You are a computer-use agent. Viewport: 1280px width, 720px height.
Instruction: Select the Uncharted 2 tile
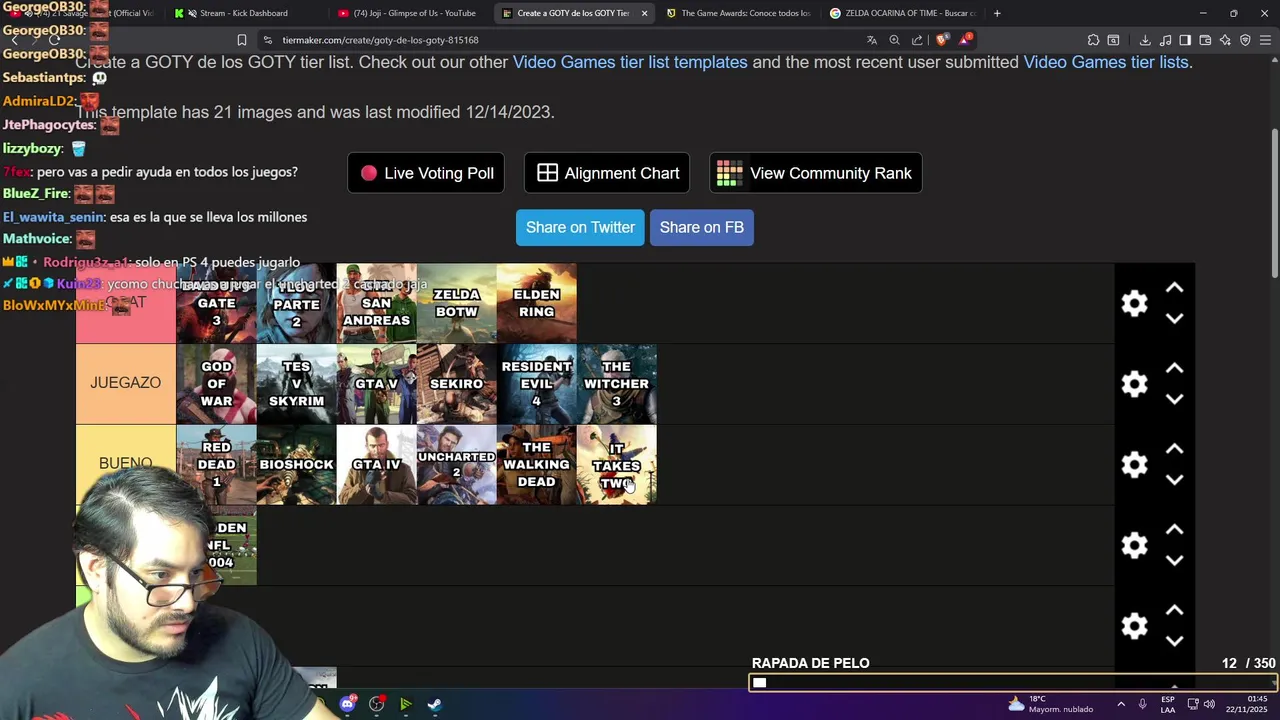click(457, 465)
